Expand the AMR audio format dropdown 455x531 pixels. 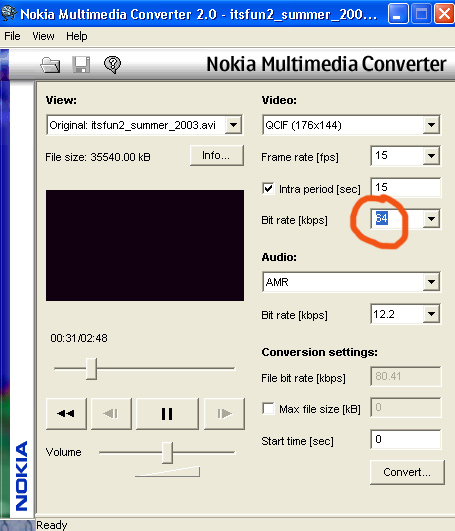click(x=431, y=282)
